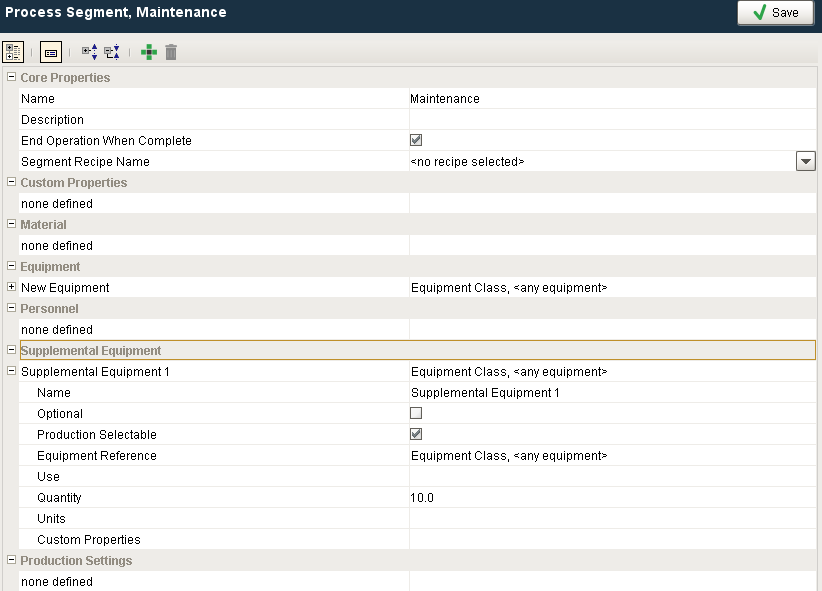Click the collapse all properties icon
This screenshot has width=822, height=591.
pos(111,52)
